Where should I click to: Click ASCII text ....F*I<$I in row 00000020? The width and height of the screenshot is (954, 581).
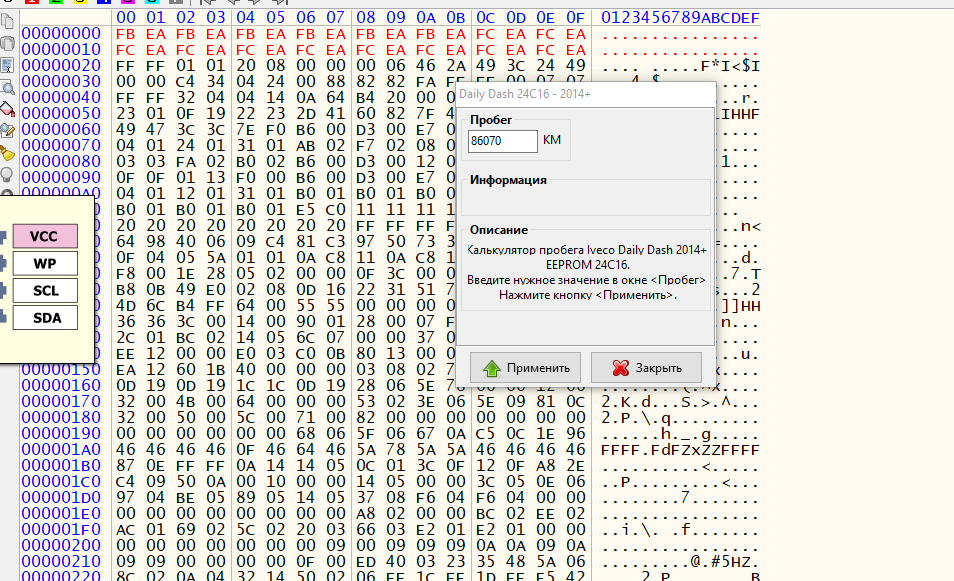point(680,66)
